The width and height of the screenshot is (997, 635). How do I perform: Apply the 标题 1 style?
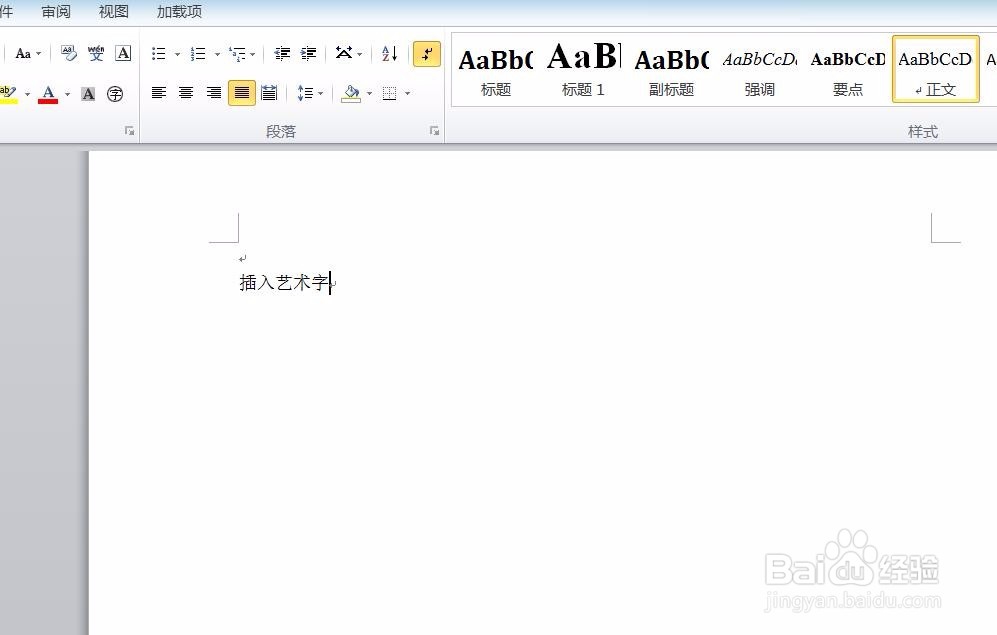pyautogui.click(x=583, y=69)
